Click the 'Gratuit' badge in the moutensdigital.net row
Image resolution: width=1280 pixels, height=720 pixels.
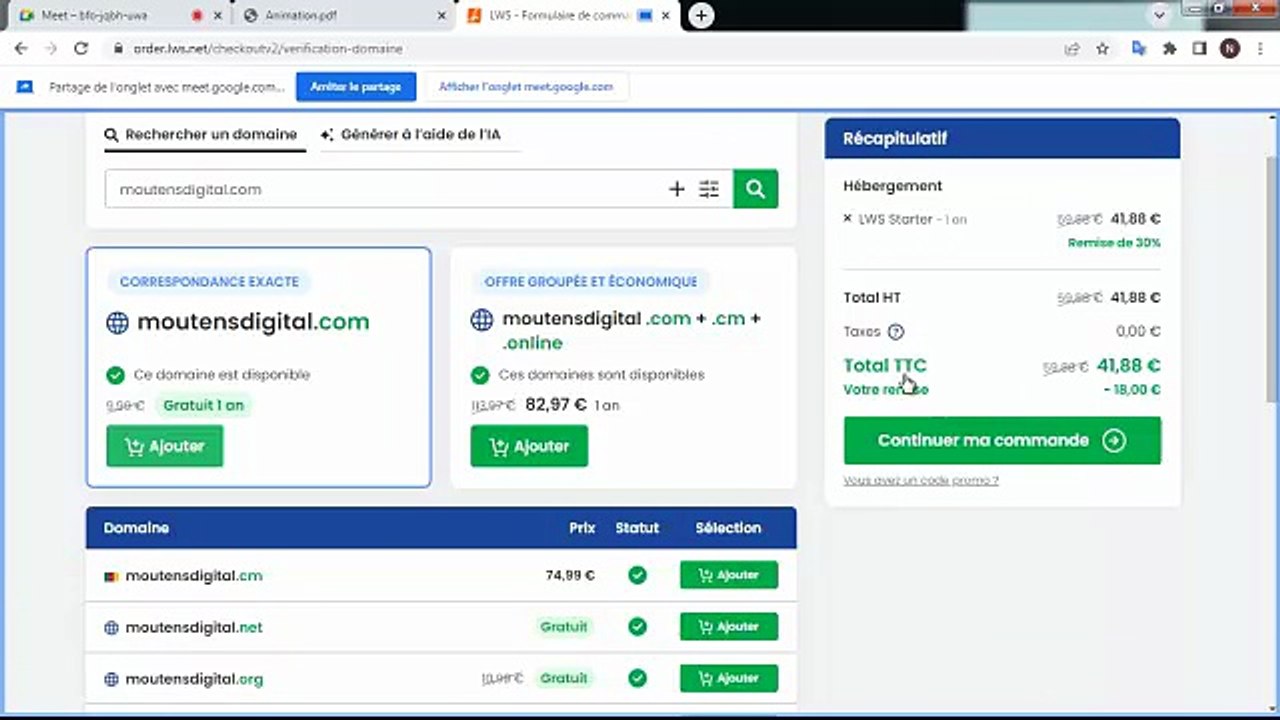[564, 627]
